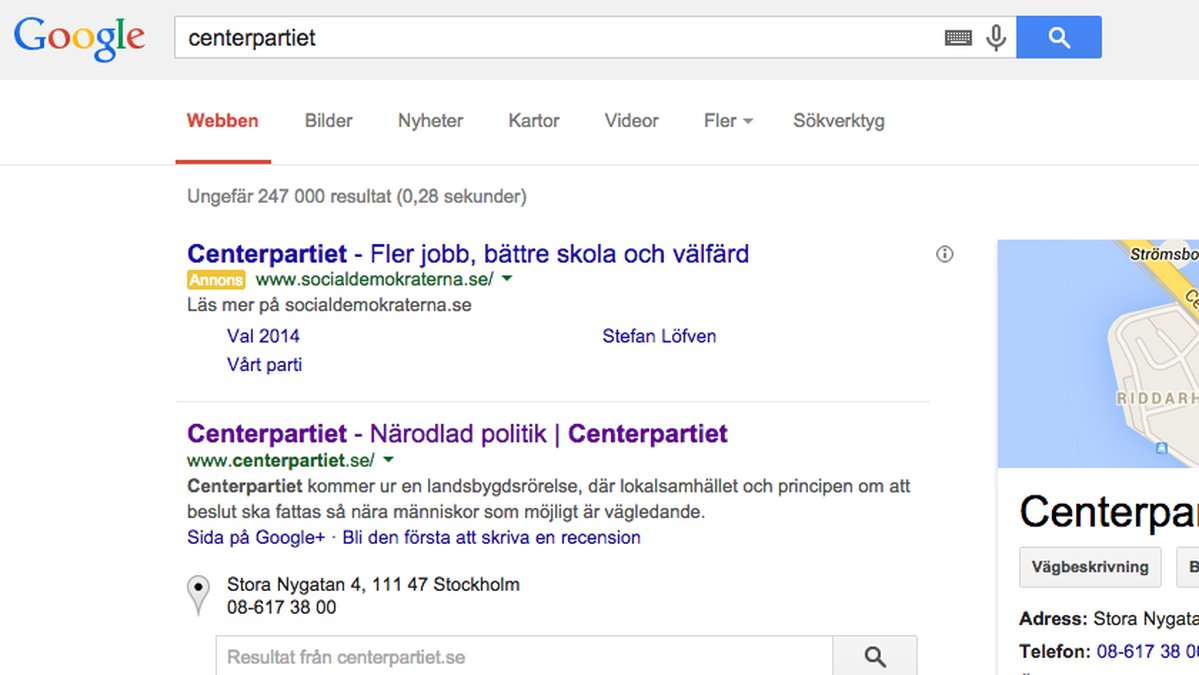Open the map thumbnail in the knowledge panel
This screenshot has height=675, width=1199.
[x=1098, y=353]
